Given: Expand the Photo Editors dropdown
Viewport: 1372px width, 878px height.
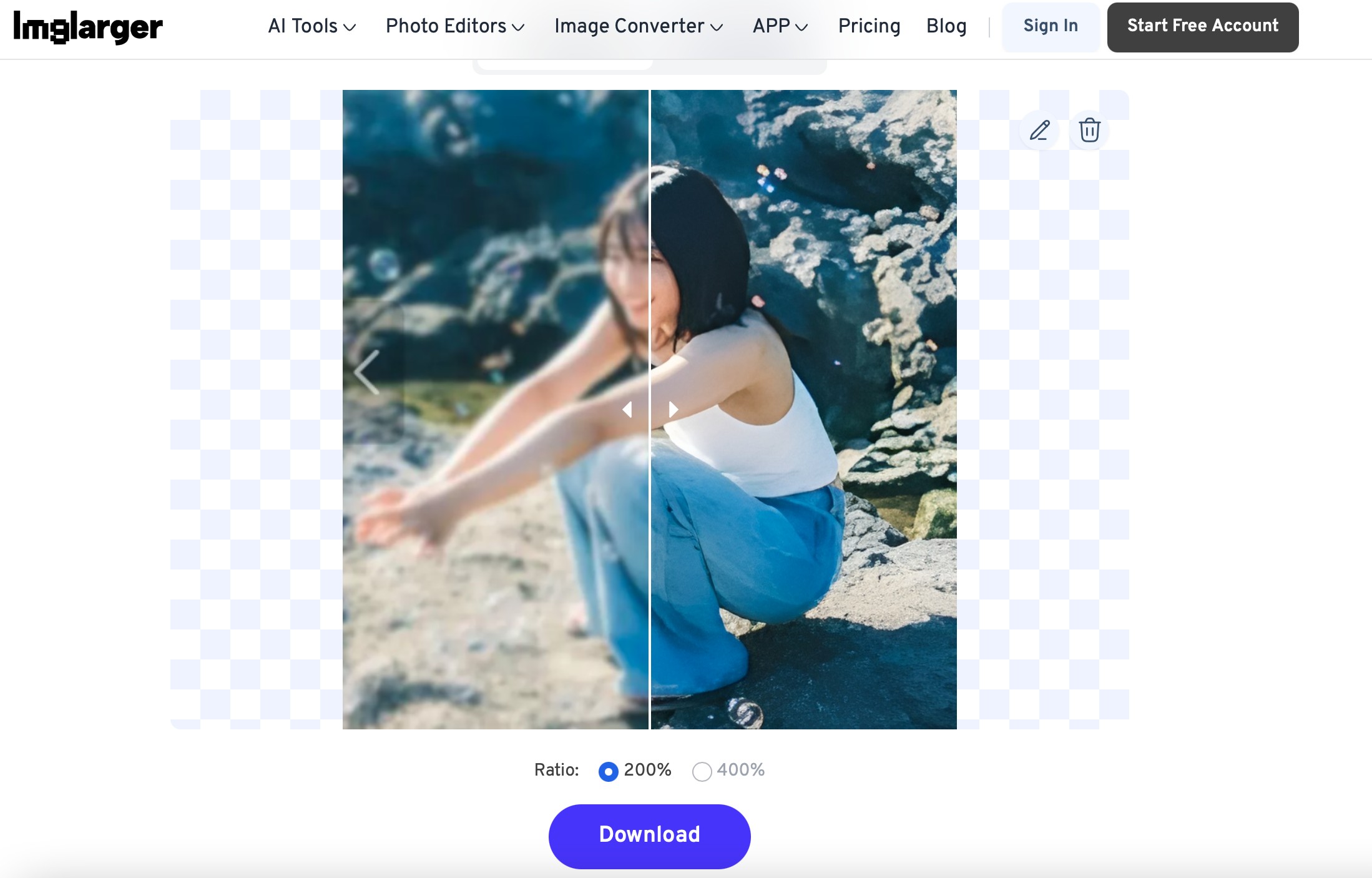Looking at the screenshot, I should click(x=454, y=26).
